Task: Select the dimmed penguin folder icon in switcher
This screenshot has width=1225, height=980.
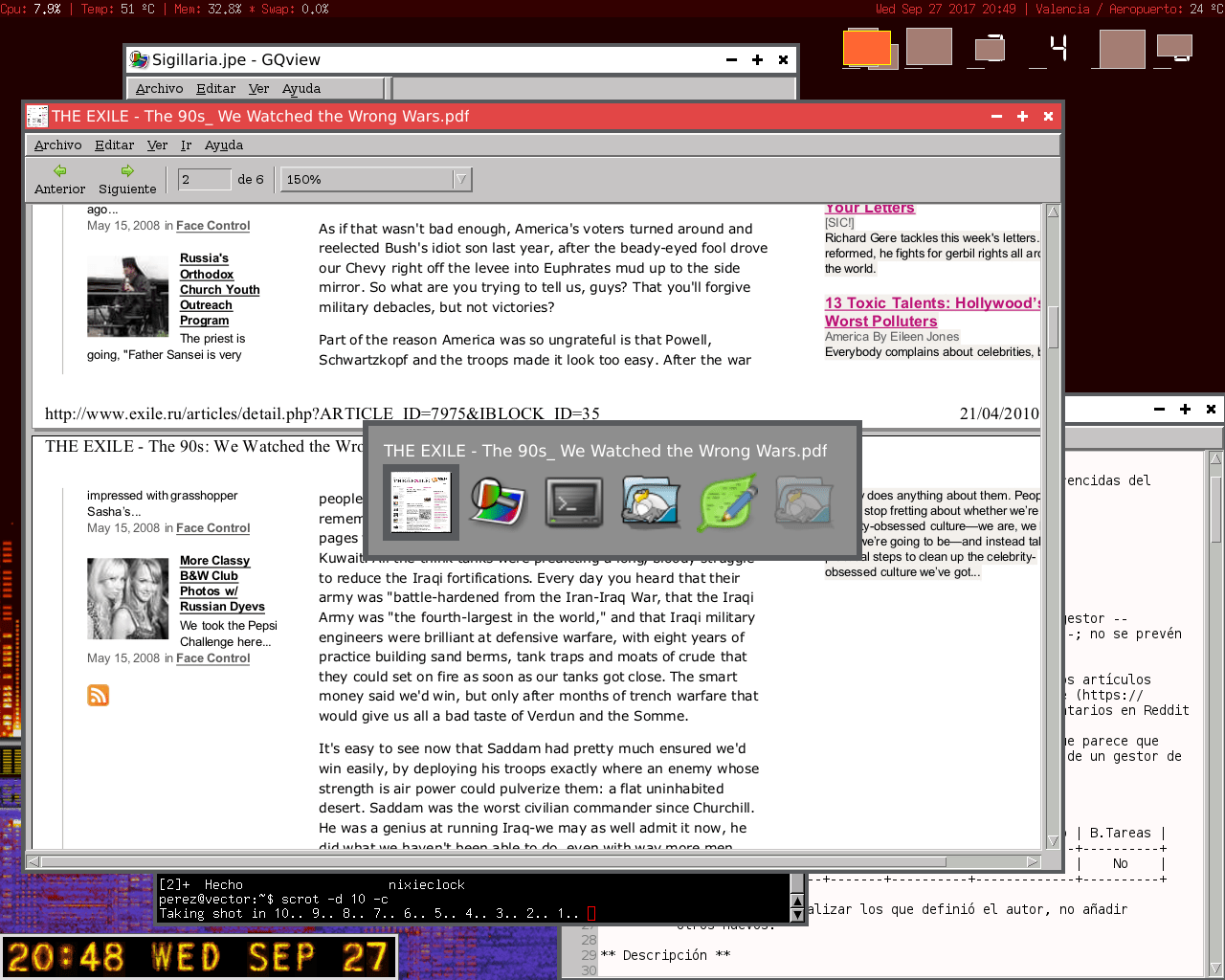Action: pos(804,502)
